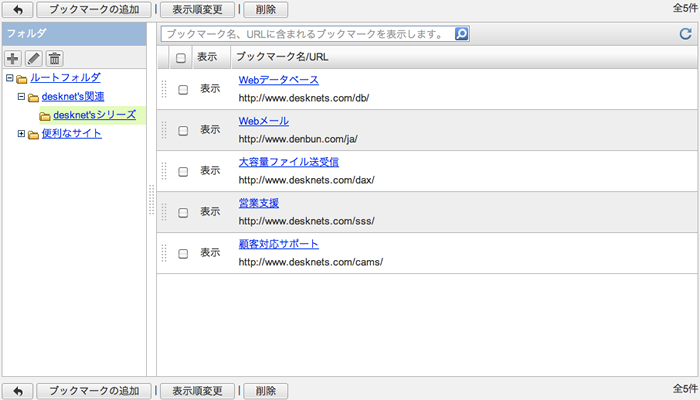Click the delete folder trash icon
This screenshot has height=400, width=700.
tap(54, 58)
